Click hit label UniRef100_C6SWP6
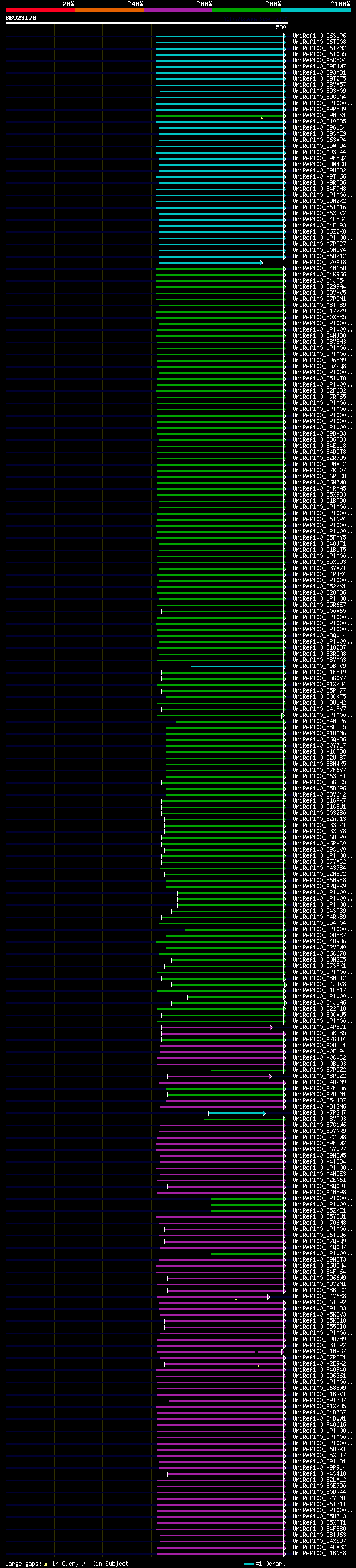This screenshot has height=1568, width=356. (319, 36)
